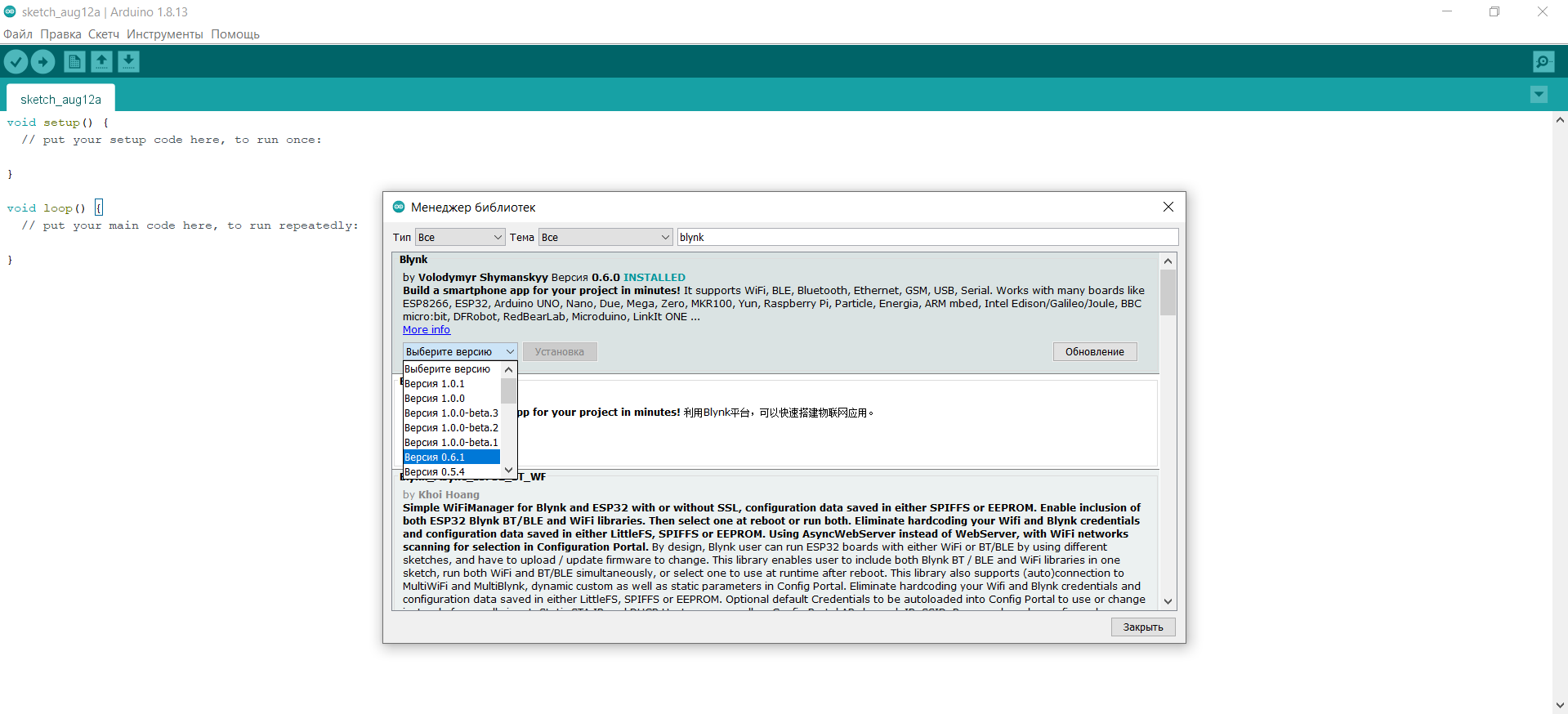Click the version list scroll-up arrow

pos(508,369)
